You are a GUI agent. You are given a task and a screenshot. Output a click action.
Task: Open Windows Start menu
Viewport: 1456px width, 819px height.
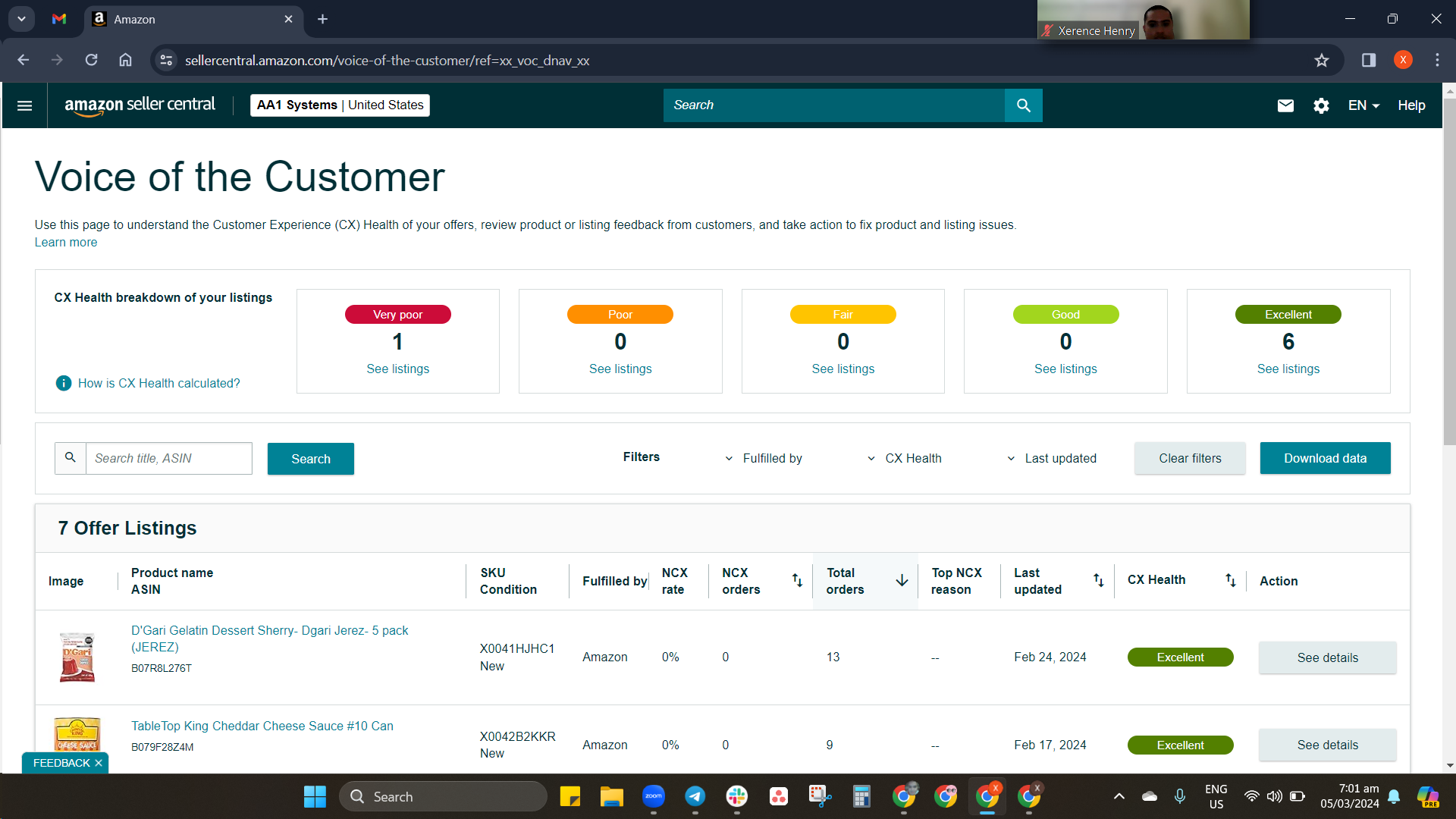[x=315, y=797]
